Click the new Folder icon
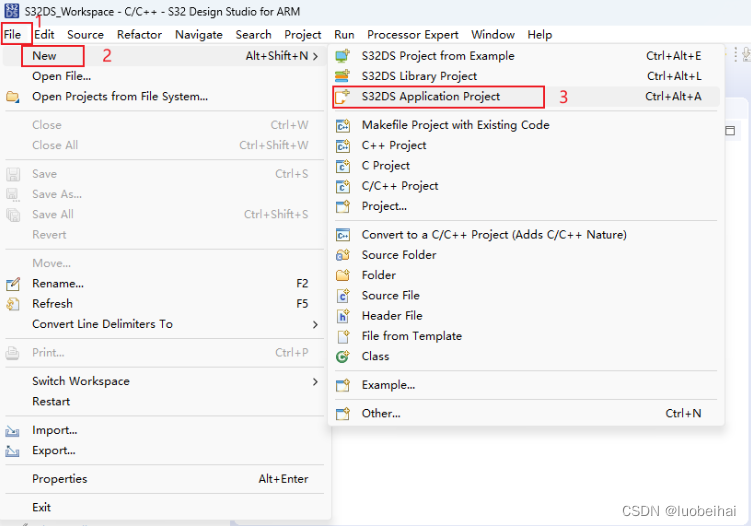 (x=343, y=275)
